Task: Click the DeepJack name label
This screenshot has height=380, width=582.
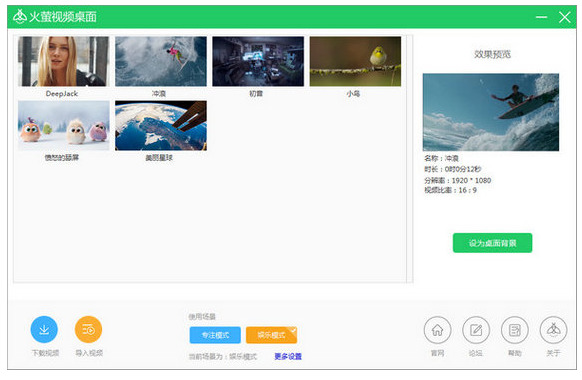Action: tap(62, 94)
